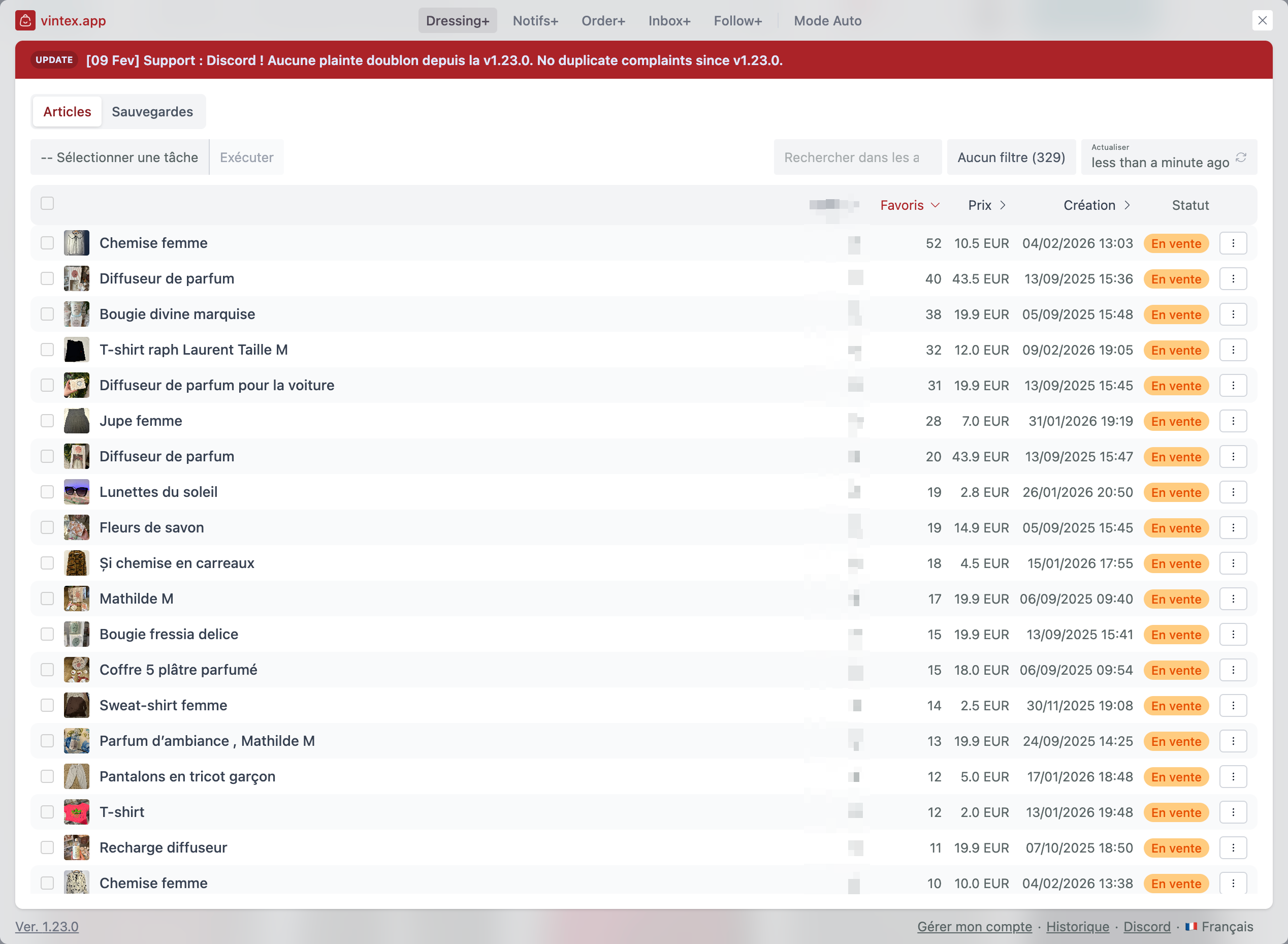Click the Aucun filtre (329) button
The height and width of the screenshot is (944, 1288).
1011,157
